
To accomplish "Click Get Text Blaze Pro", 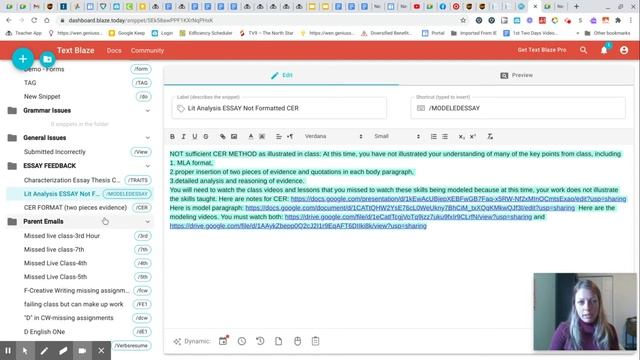I will pos(542,50).
